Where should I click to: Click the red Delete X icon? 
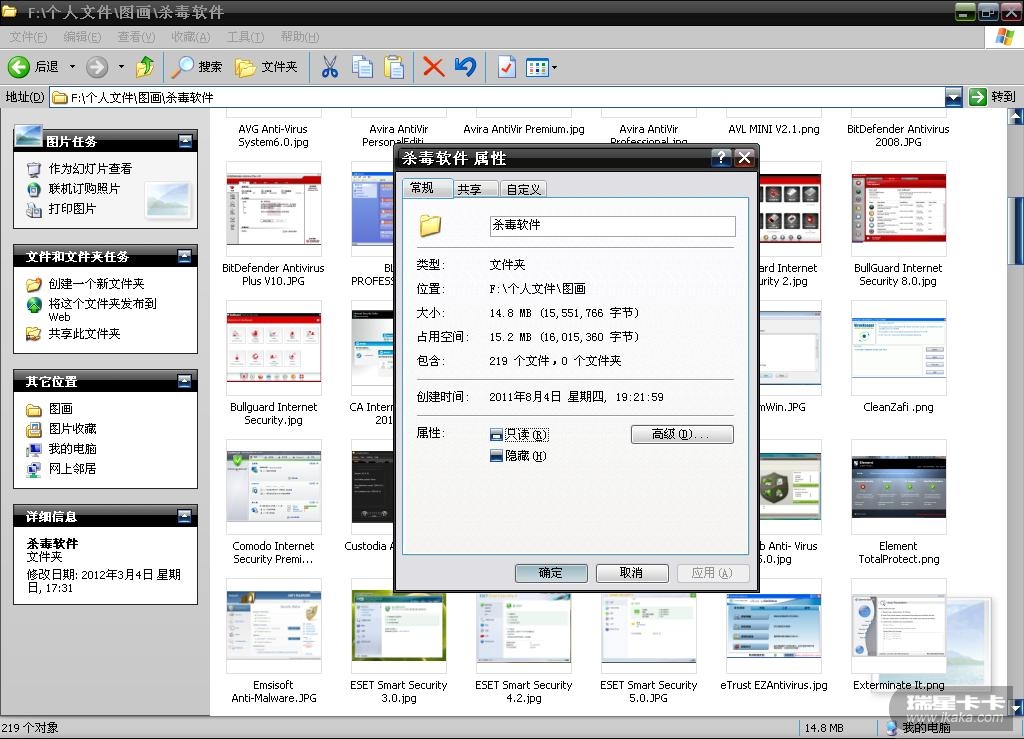(x=433, y=67)
